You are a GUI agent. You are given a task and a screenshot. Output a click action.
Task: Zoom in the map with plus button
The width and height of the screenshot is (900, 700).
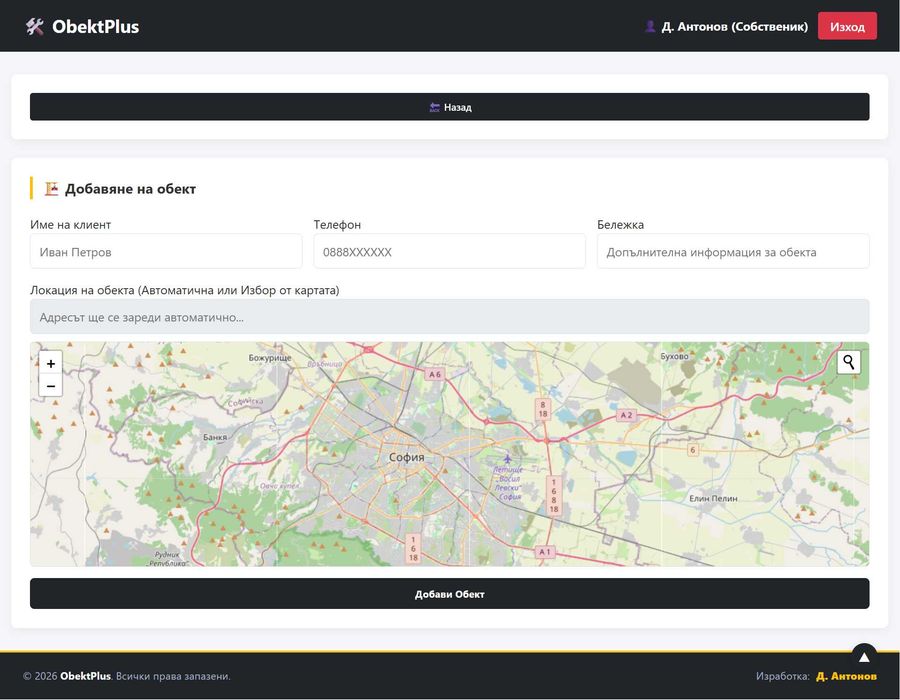tap(51, 363)
